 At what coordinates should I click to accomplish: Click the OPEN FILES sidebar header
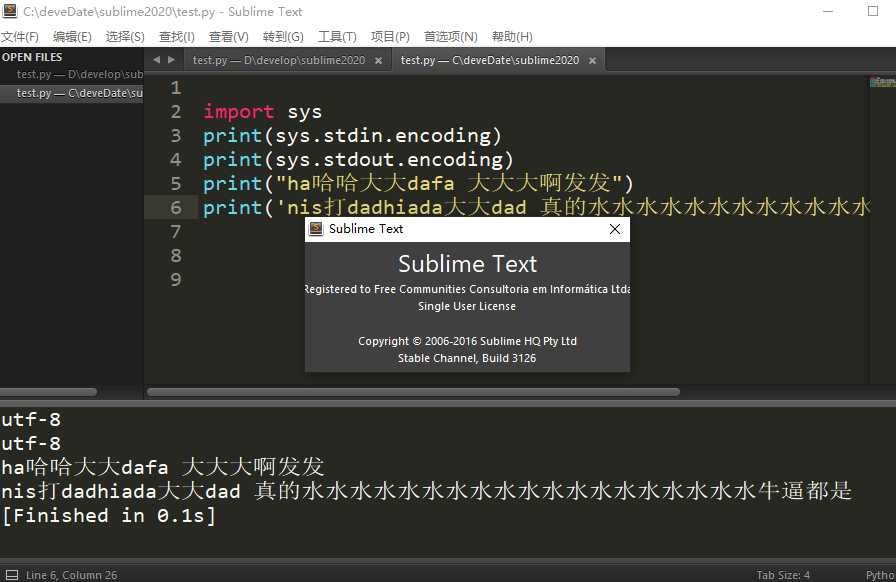pos(32,57)
